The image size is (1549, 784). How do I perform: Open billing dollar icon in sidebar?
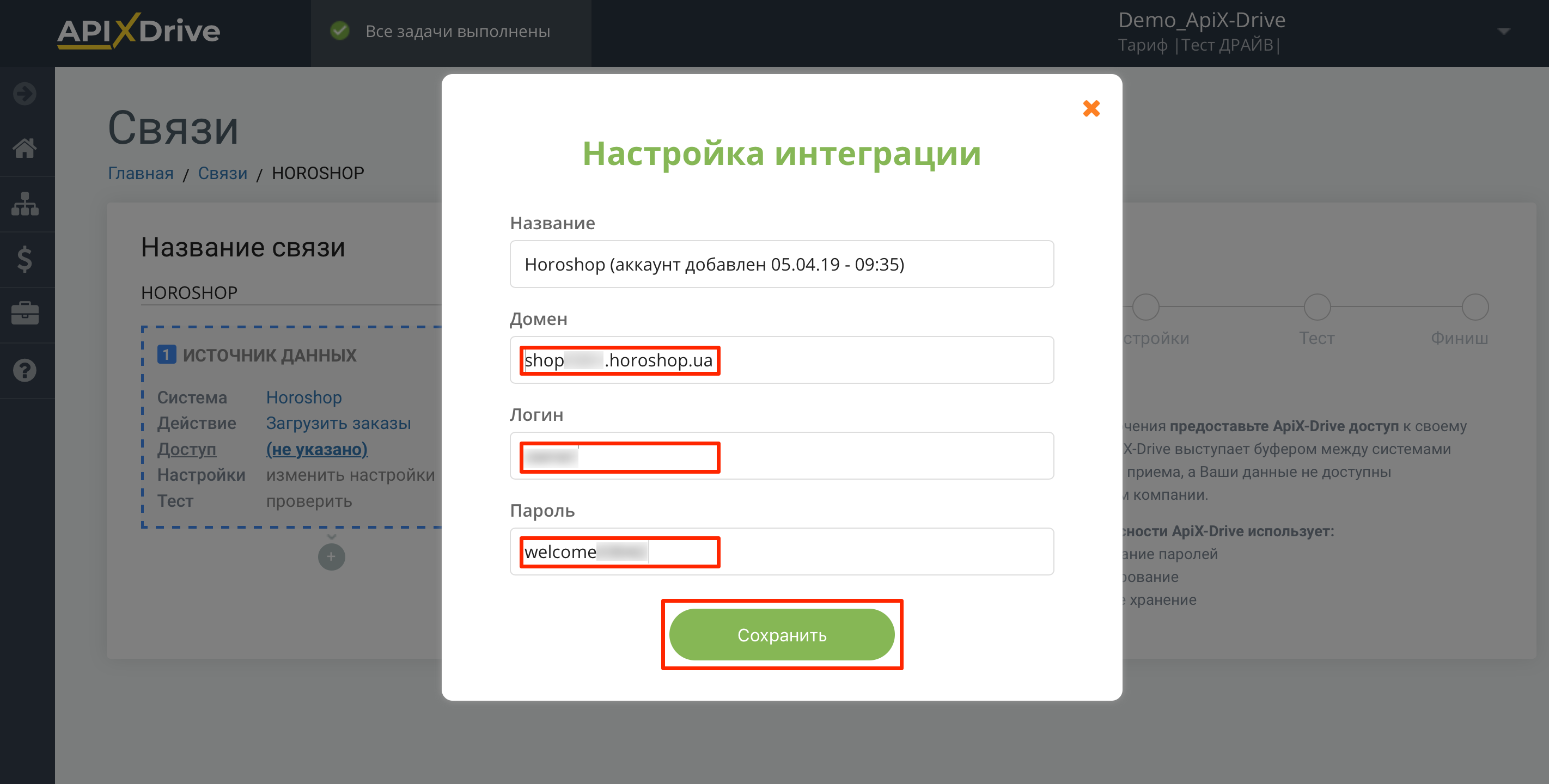point(25,259)
